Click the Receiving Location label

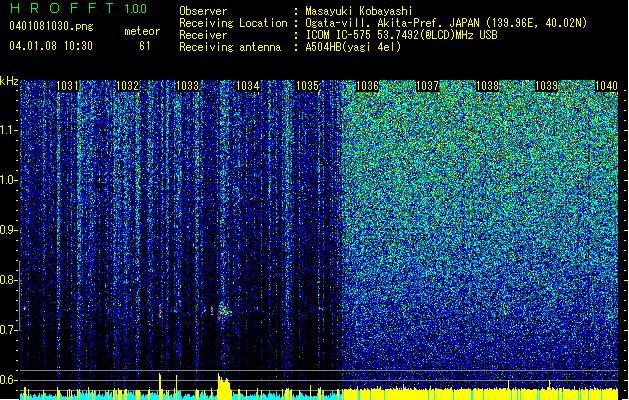233,23
